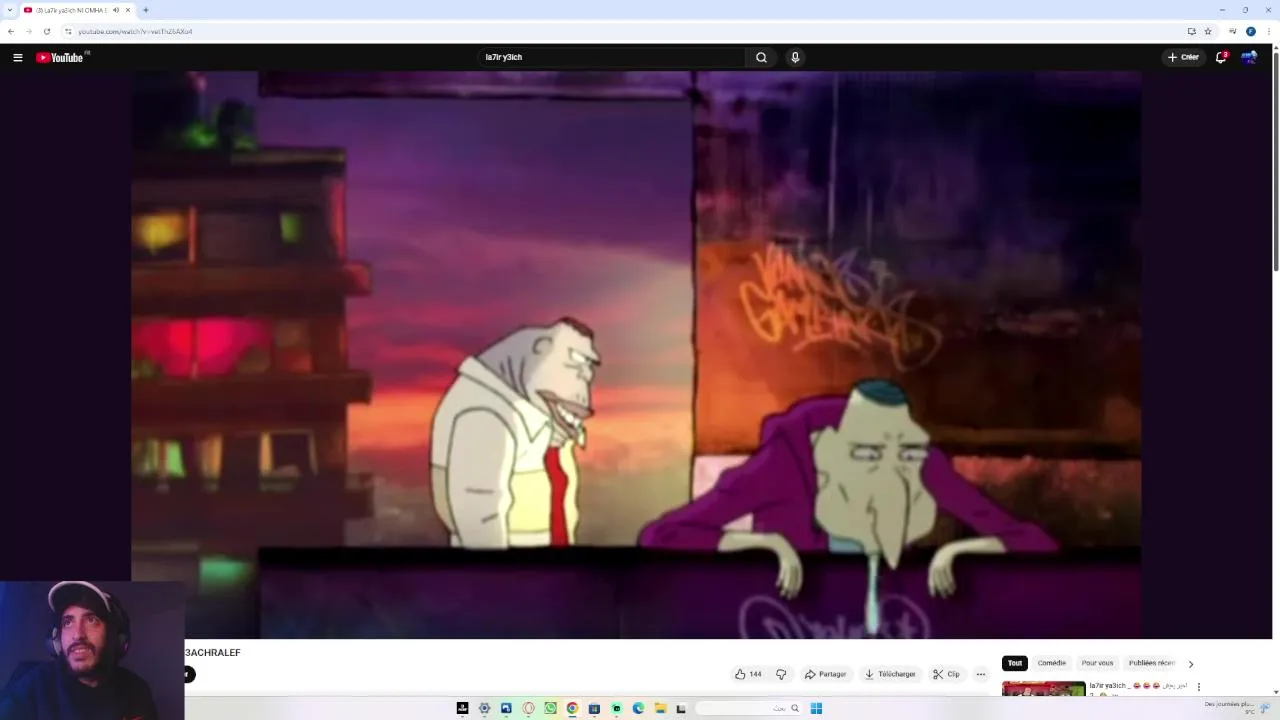The width and height of the screenshot is (1280, 720).
Task: Open WhatsApp from the taskbar
Action: pyautogui.click(x=550, y=708)
